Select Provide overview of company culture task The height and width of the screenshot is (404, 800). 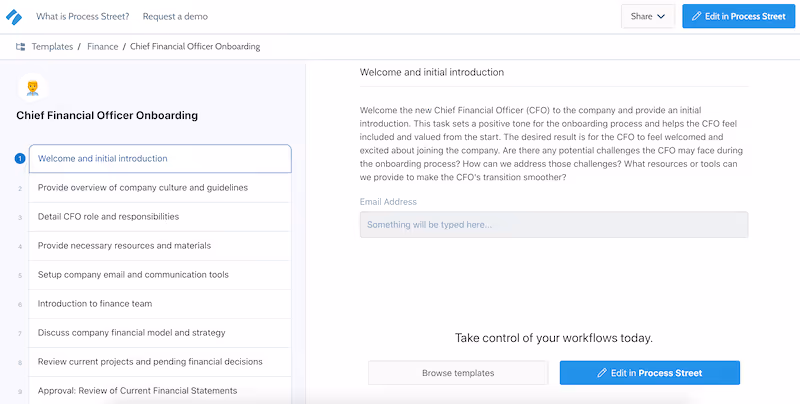[x=160, y=188]
